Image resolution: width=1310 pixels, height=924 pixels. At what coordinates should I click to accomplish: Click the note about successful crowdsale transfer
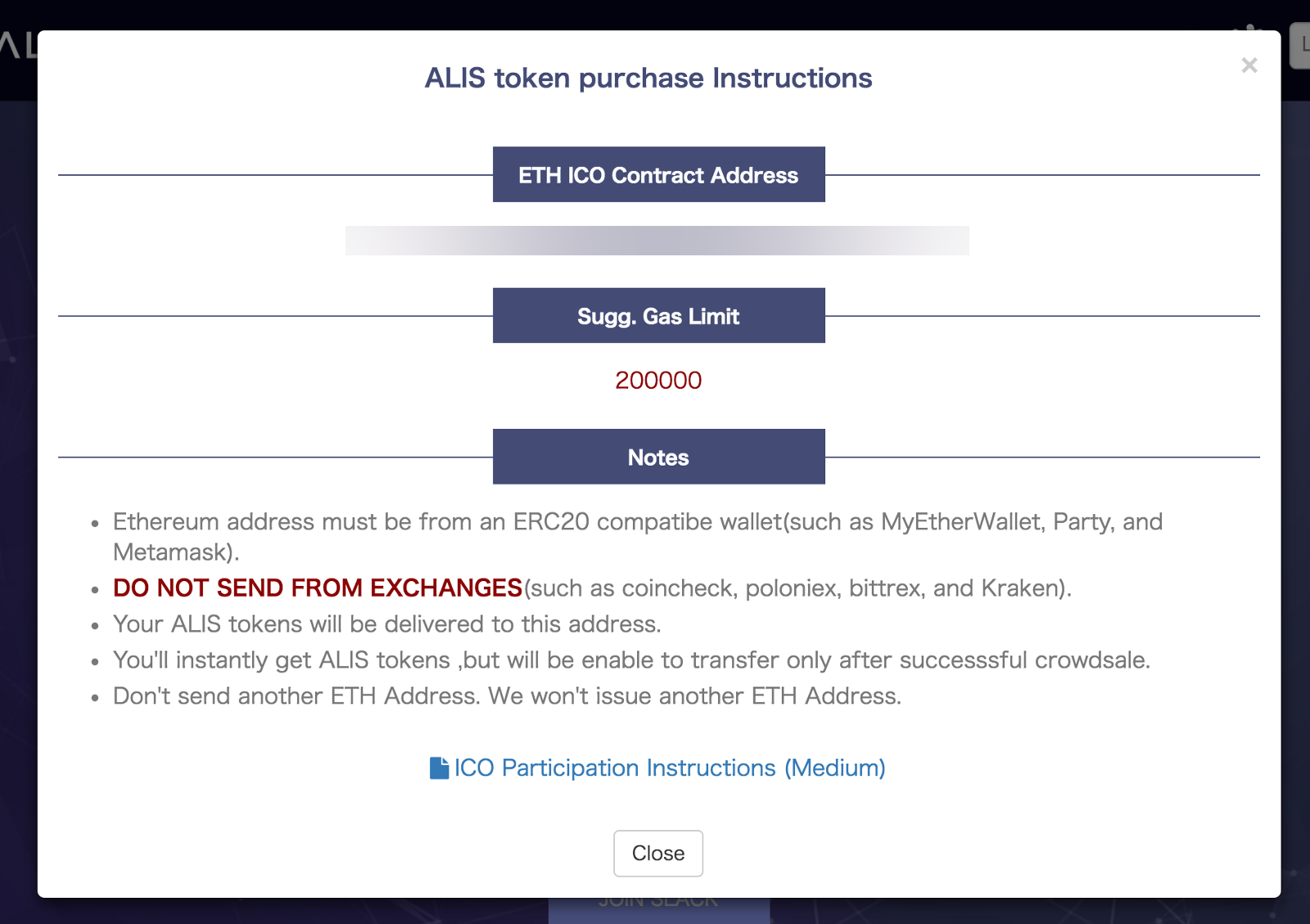point(631,660)
